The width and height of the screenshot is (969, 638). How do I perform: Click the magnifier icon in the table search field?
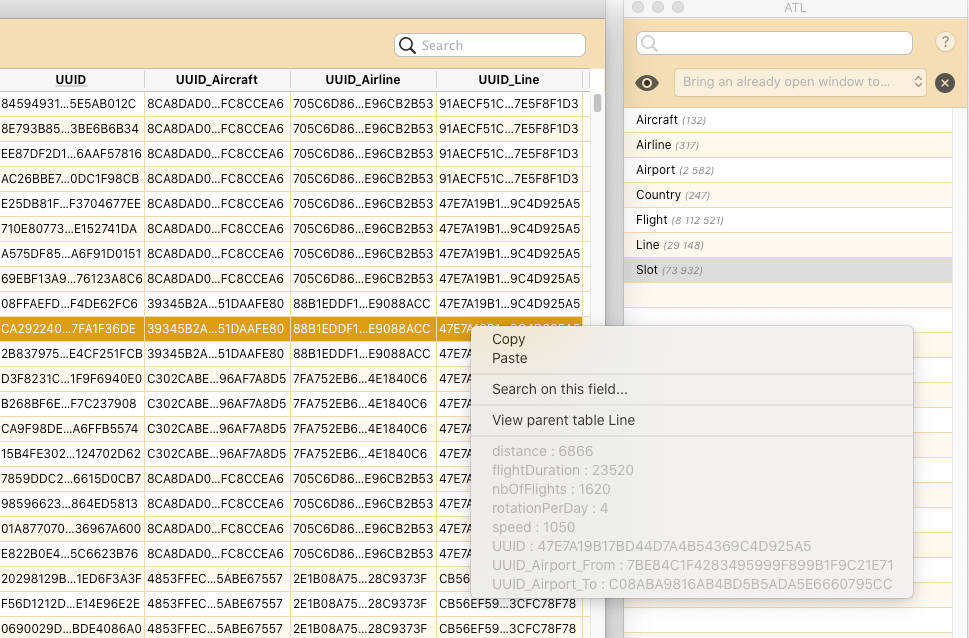pos(407,45)
